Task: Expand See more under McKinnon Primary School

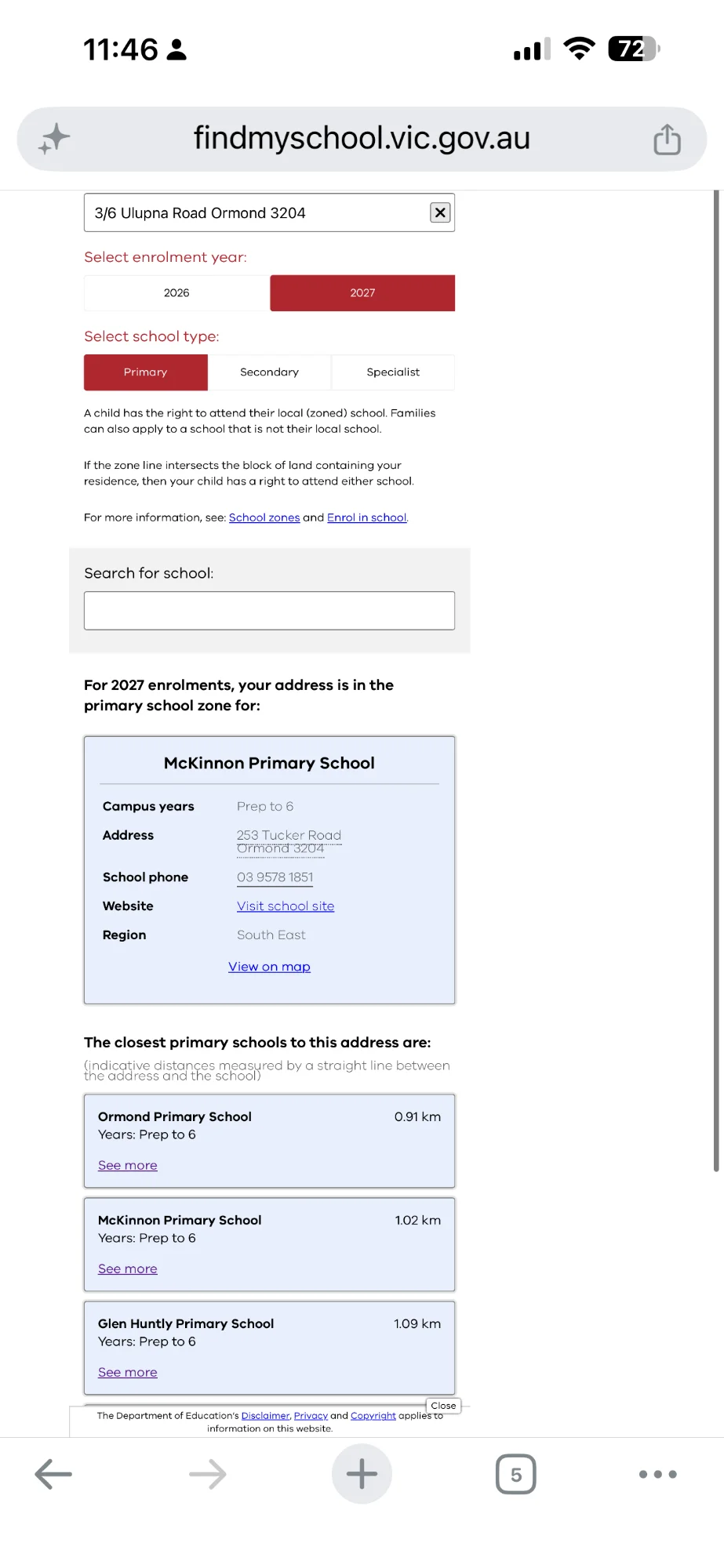Action: 128,1269
